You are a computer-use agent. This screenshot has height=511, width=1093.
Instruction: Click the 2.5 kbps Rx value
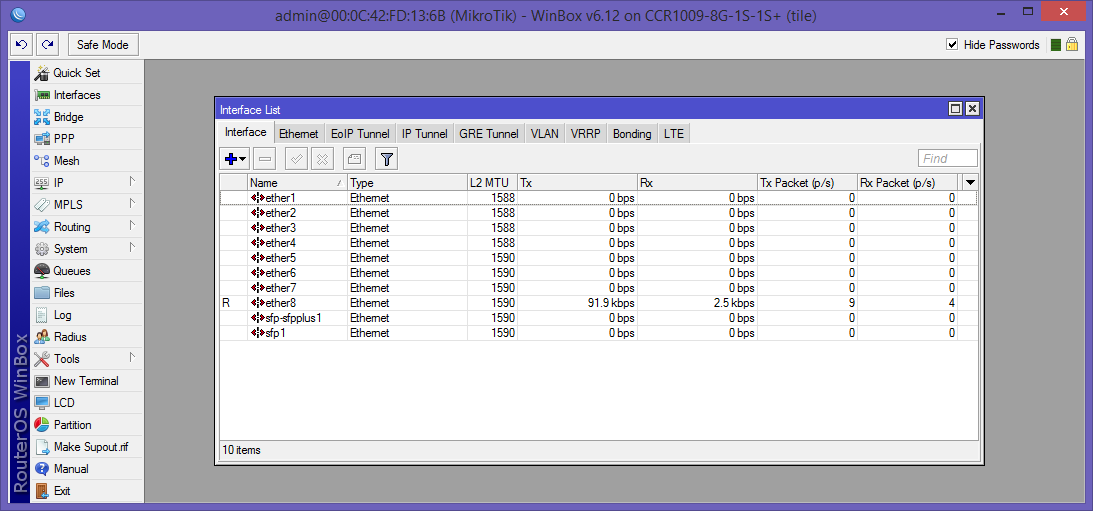[x=735, y=303]
